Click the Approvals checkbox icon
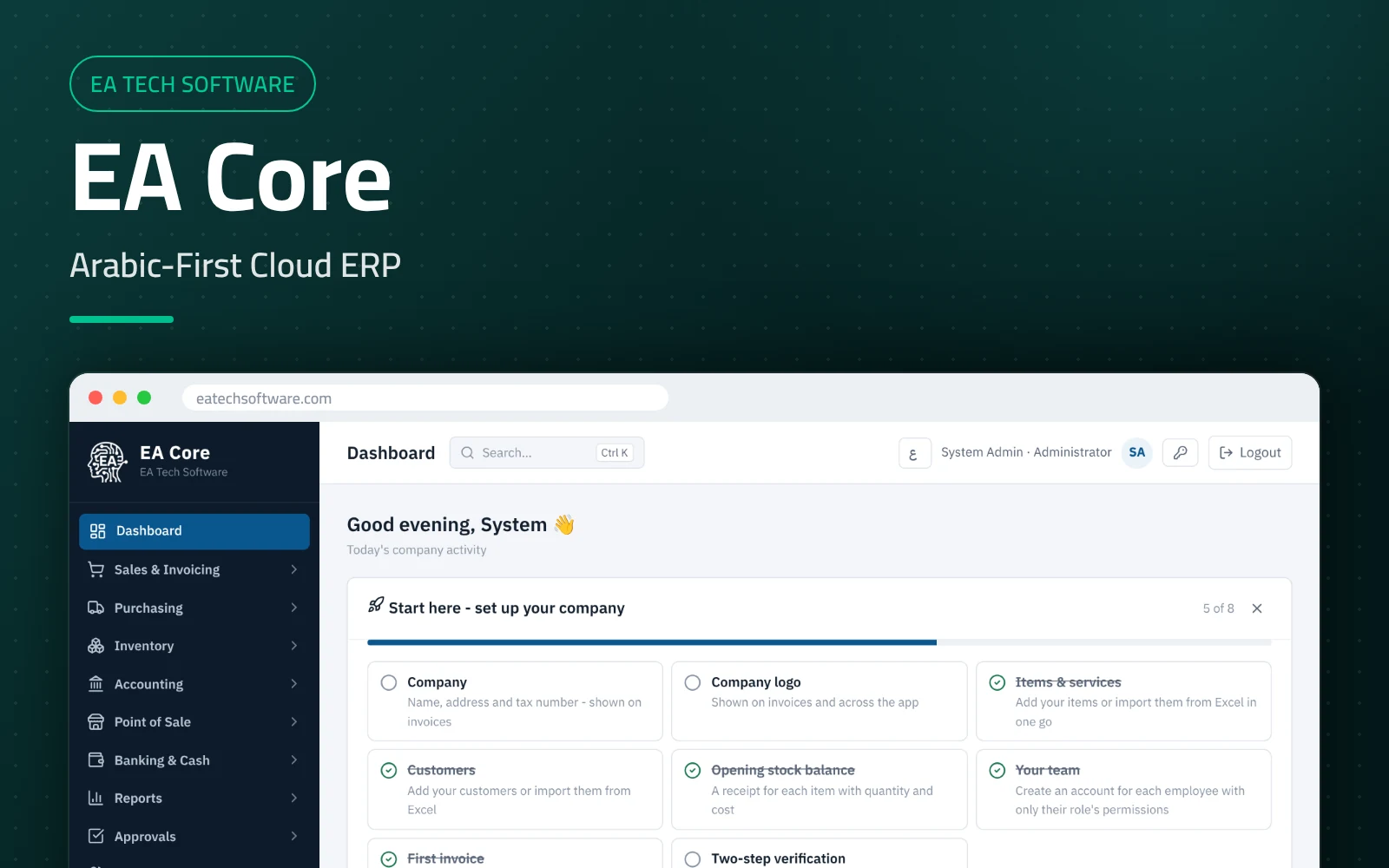 (x=96, y=836)
